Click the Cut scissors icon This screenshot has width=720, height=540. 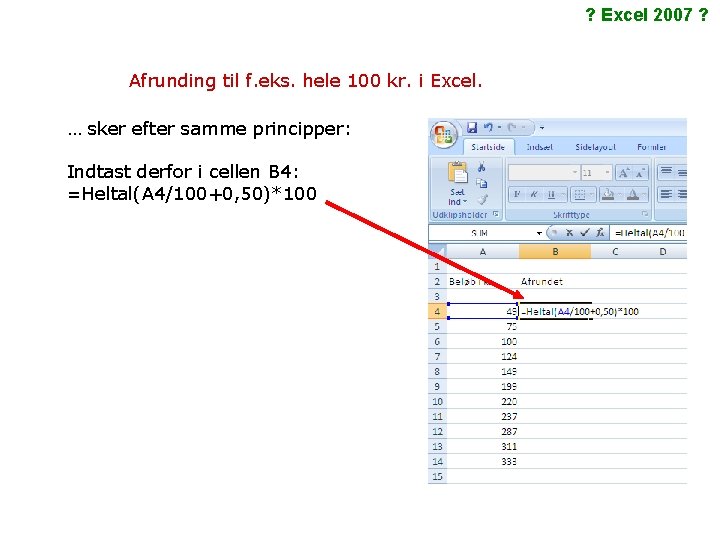[x=481, y=167]
